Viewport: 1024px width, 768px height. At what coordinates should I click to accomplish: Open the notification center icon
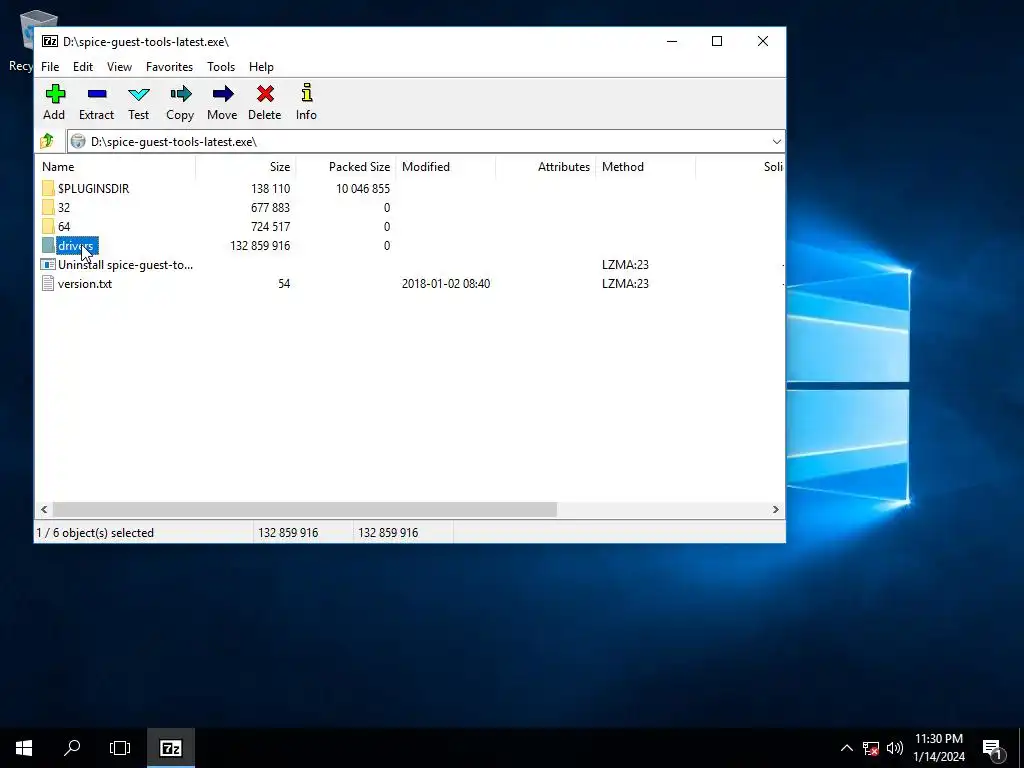point(992,750)
